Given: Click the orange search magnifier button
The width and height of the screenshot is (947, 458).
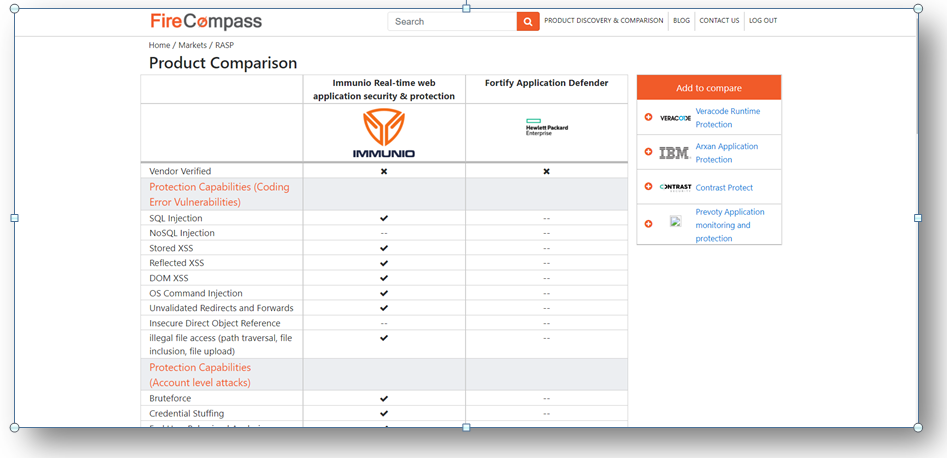Looking at the screenshot, I should coord(528,22).
